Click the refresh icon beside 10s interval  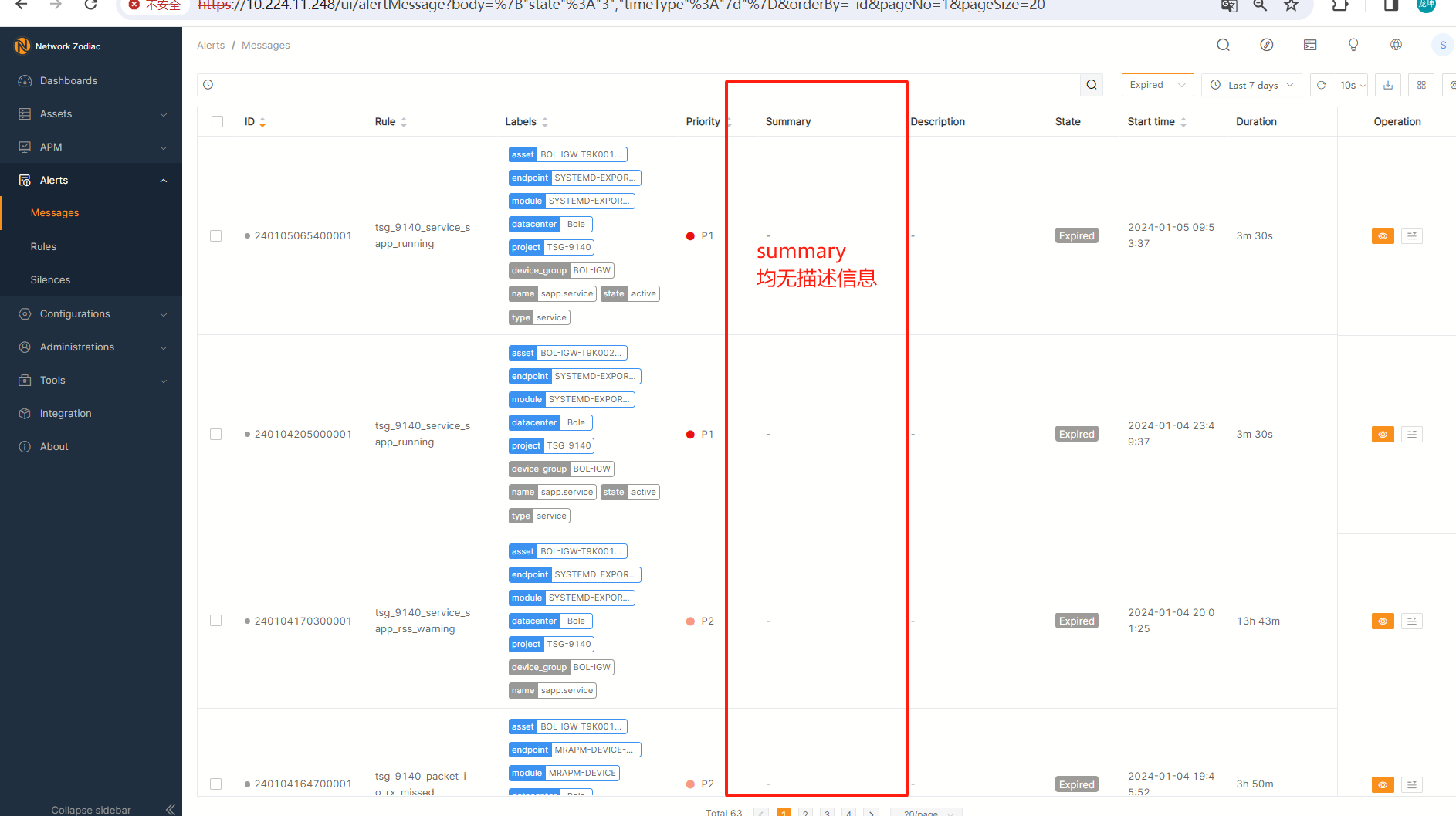coord(1322,85)
